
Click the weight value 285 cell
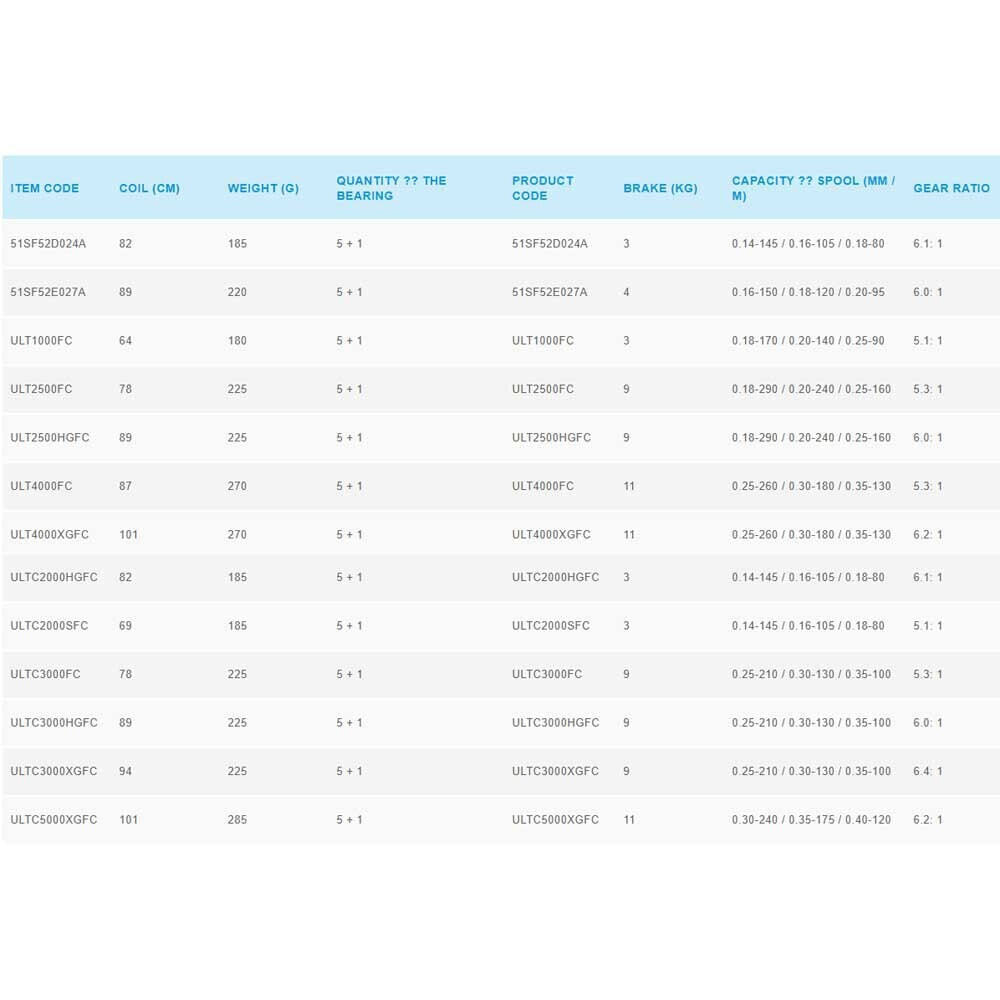pos(237,820)
